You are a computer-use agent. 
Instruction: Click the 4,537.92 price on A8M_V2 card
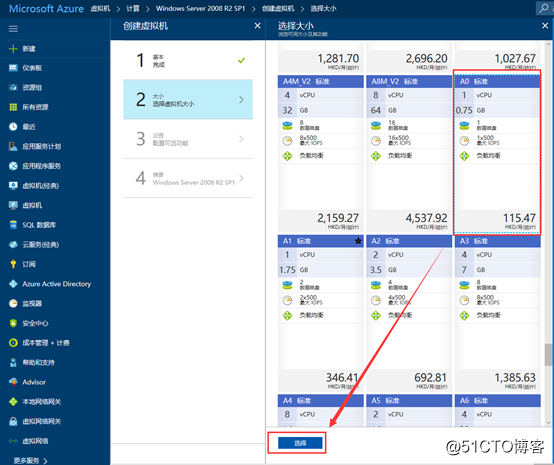pyautogui.click(x=426, y=218)
